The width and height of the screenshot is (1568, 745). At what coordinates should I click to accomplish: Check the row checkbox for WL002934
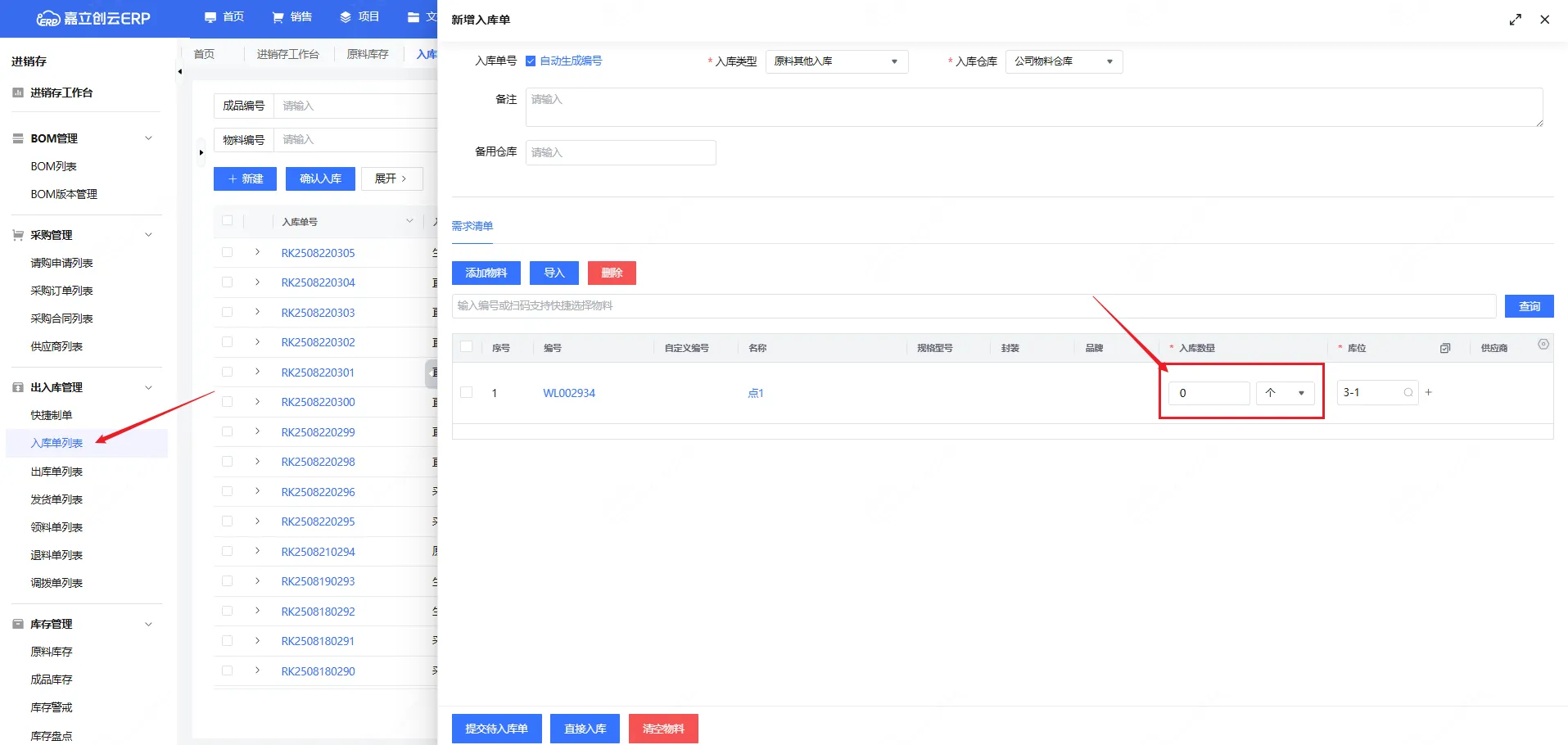[x=467, y=393]
